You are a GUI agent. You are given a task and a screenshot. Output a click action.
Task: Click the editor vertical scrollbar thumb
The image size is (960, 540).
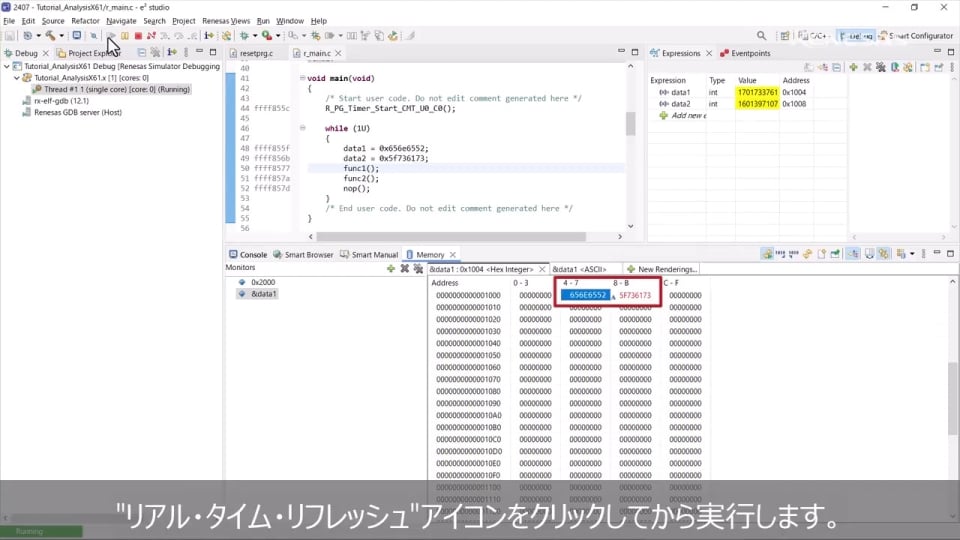pyautogui.click(x=630, y=123)
